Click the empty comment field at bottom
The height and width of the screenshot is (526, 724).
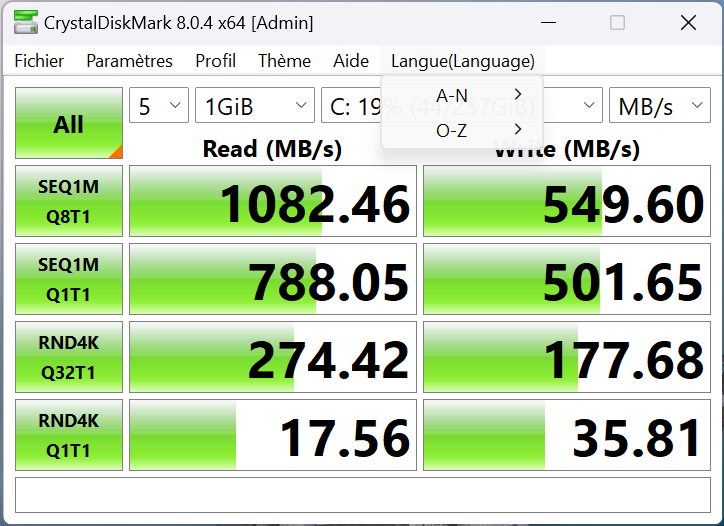coord(363,495)
